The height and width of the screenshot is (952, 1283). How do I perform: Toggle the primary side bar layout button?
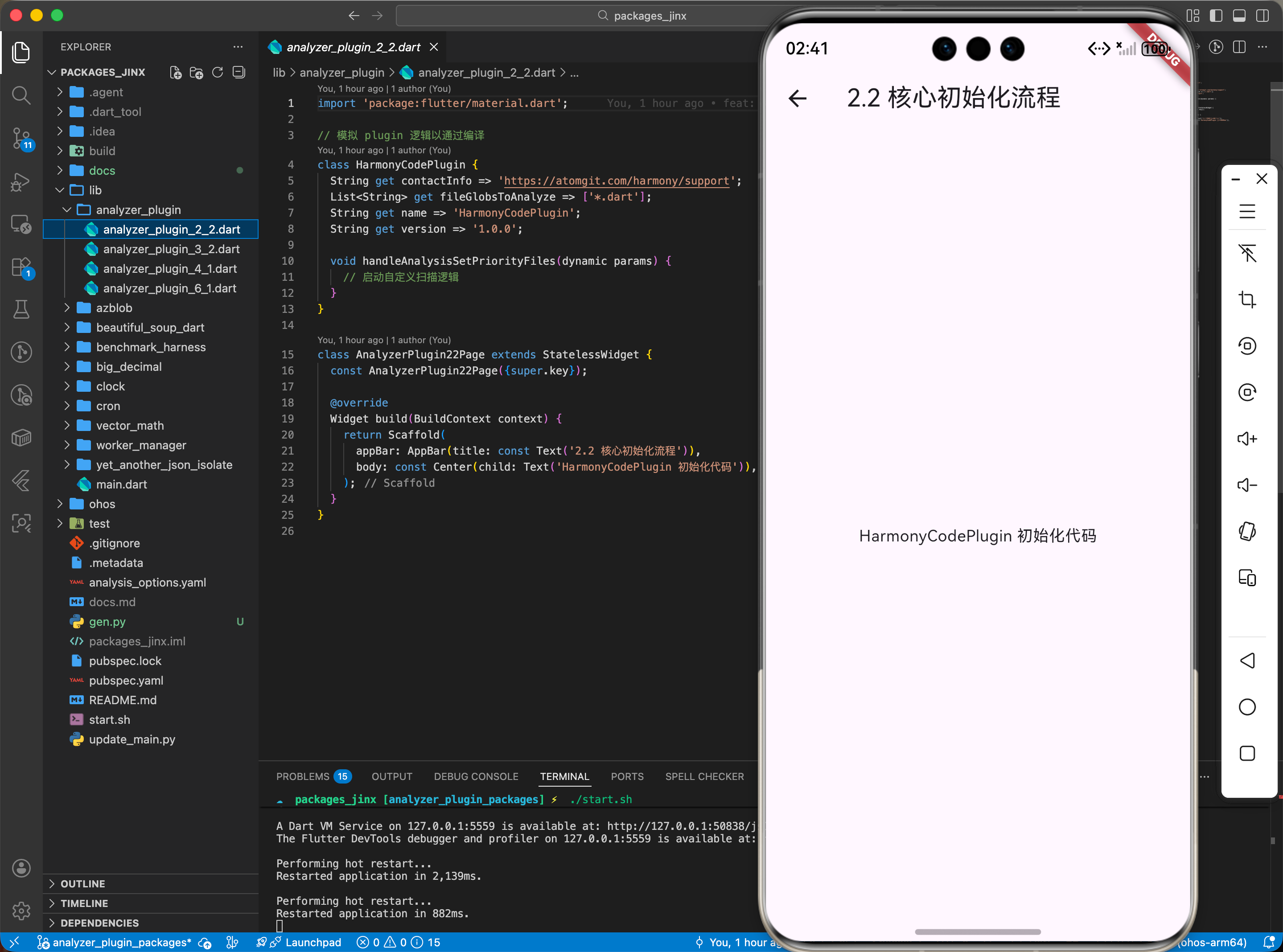coord(1216,16)
